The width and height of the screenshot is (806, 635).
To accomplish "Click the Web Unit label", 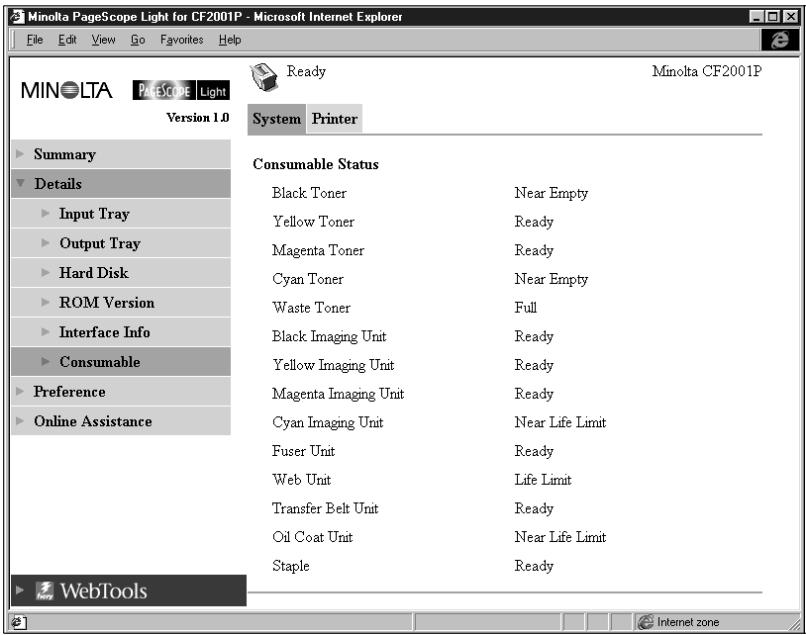I will pyautogui.click(x=301, y=480).
